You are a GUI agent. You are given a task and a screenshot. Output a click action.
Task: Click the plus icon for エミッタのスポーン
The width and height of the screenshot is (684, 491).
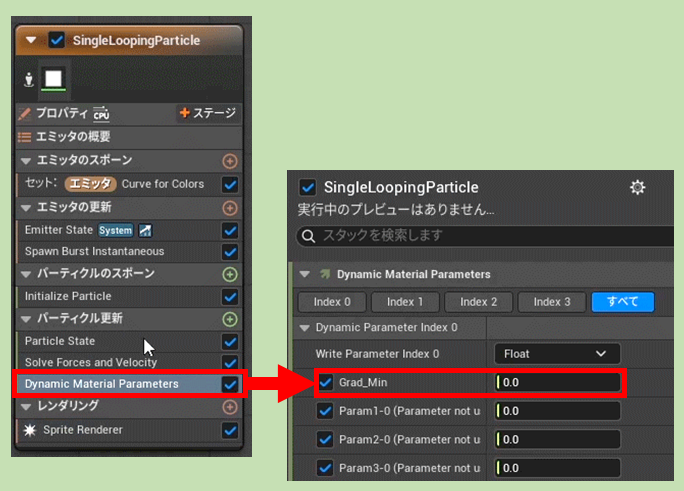(x=230, y=161)
